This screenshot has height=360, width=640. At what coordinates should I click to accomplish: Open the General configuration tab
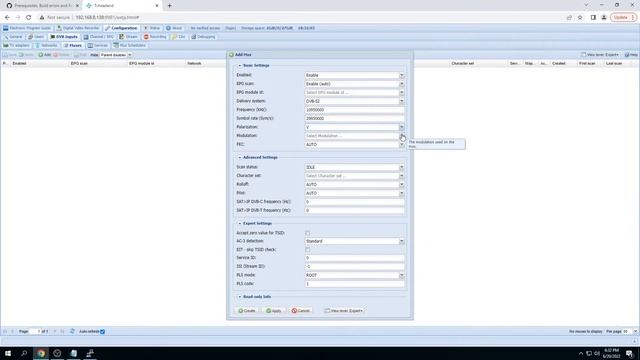13,37
